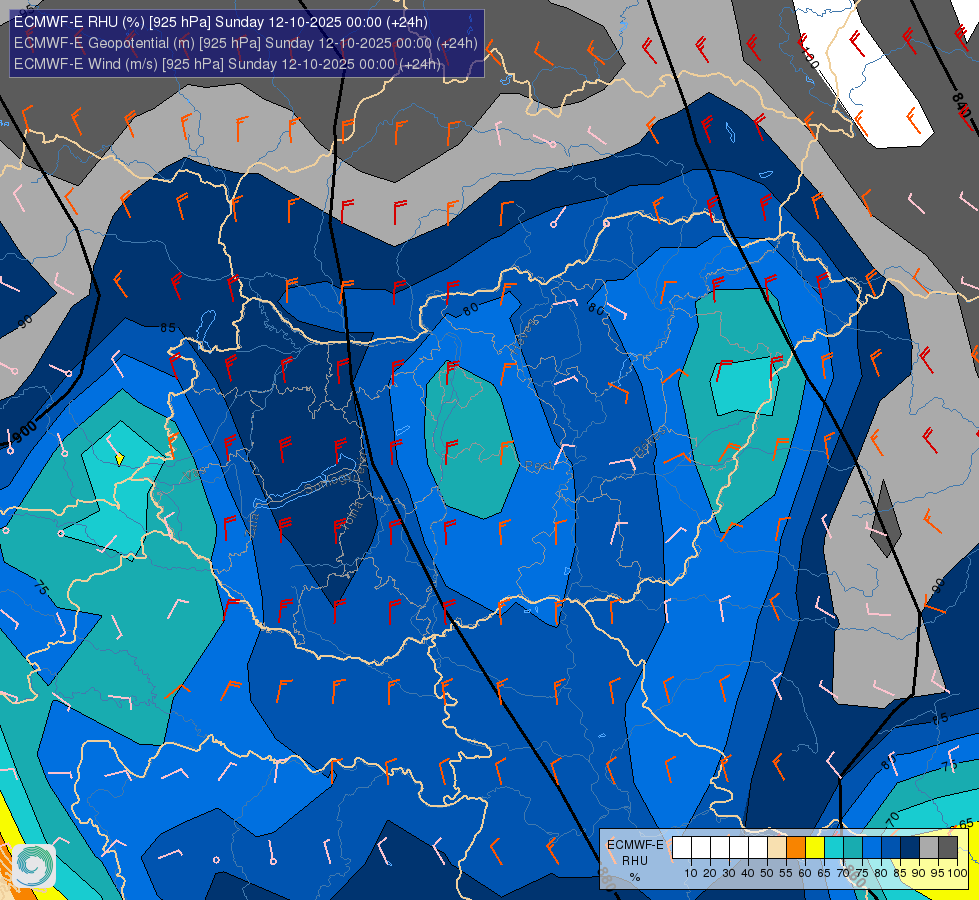The width and height of the screenshot is (979, 900).
Task: Click the faint 'Pest' place label on the map
Action: click(537, 466)
